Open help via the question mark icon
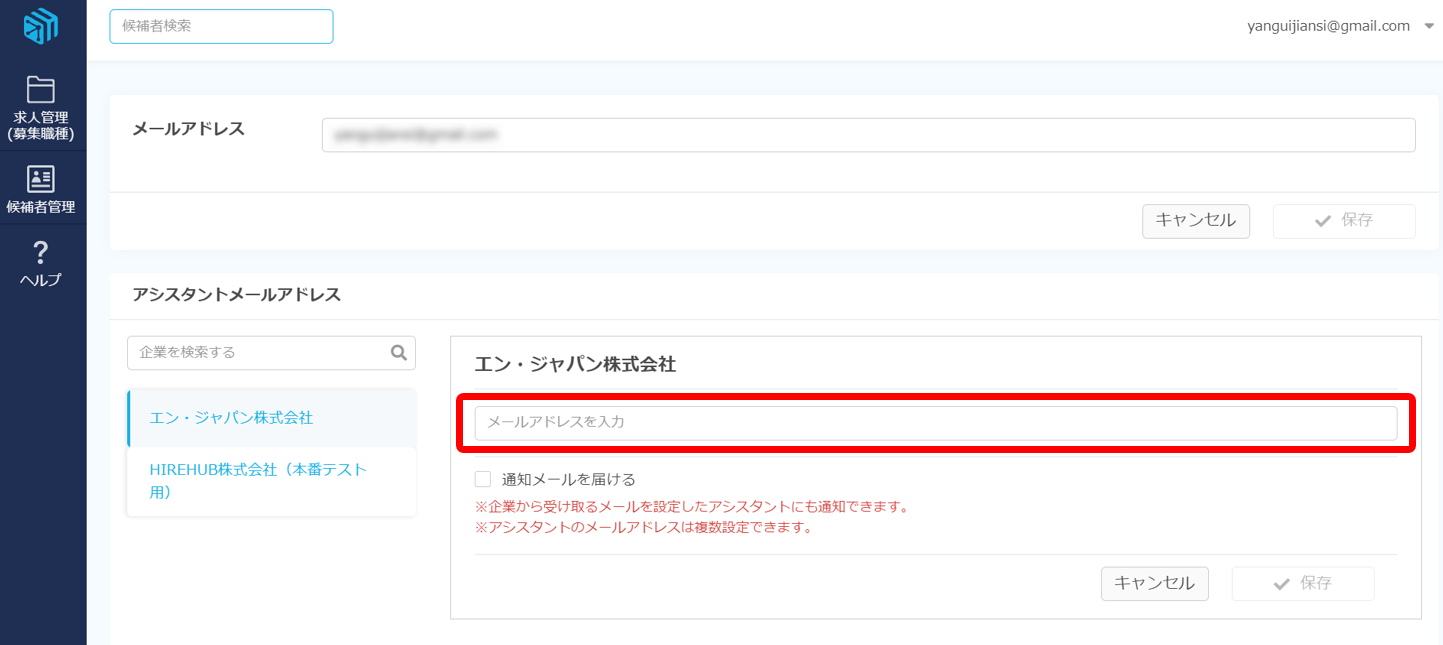This screenshot has height=645, width=1443. pyautogui.click(x=41, y=251)
